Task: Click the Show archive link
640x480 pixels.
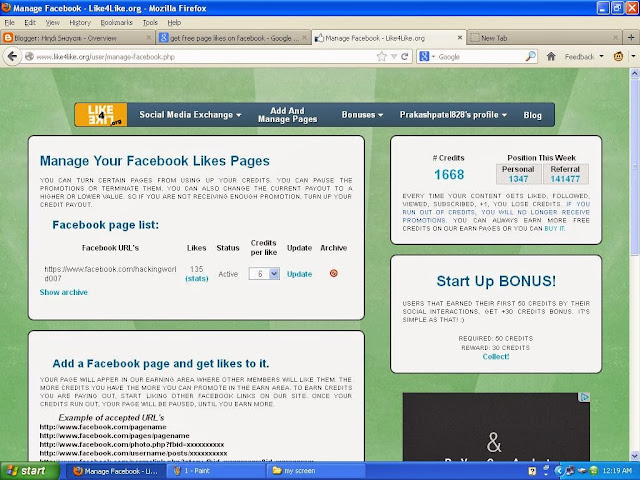Action: click(64, 292)
